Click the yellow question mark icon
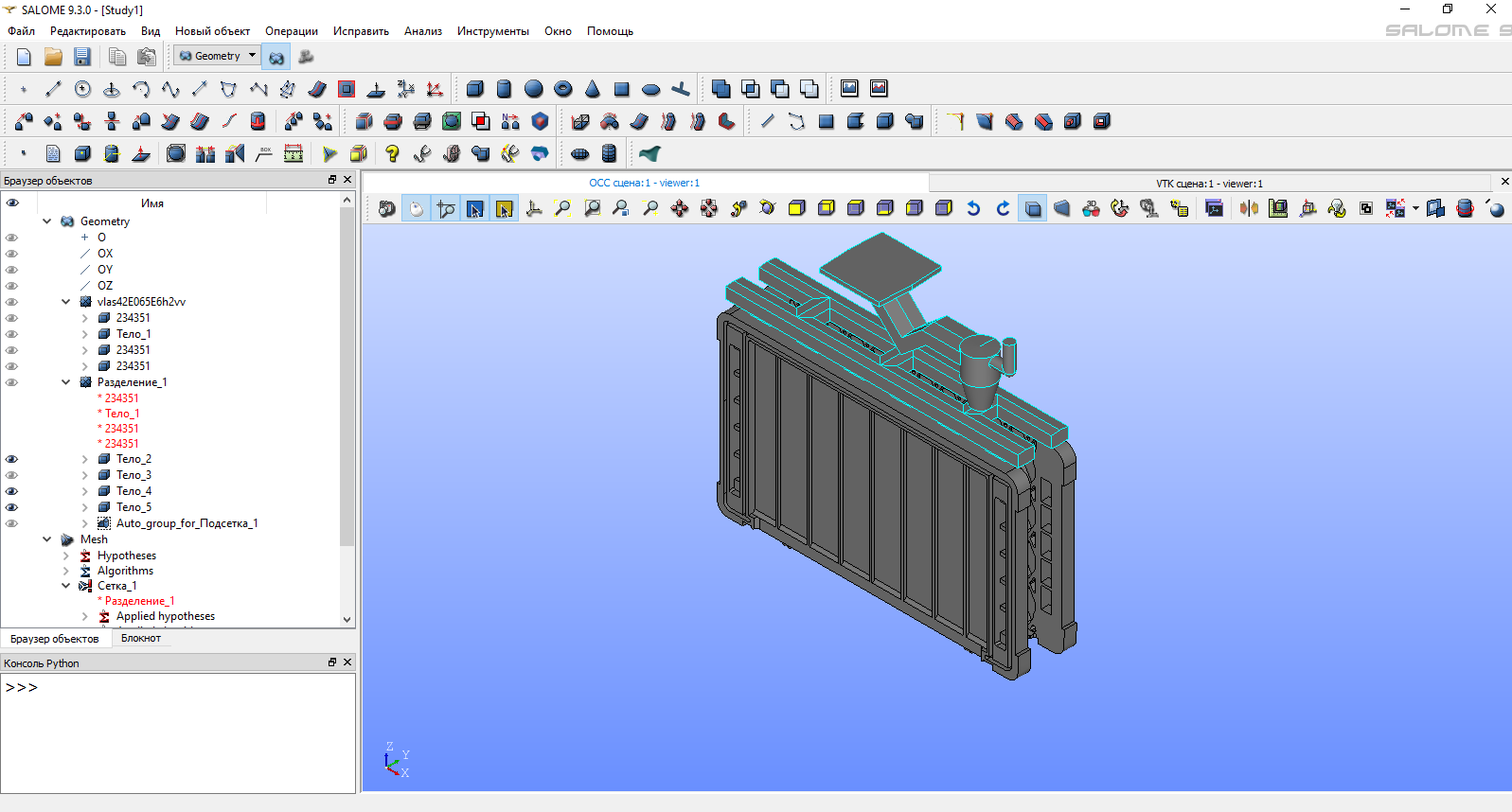1512x812 pixels. point(392,153)
